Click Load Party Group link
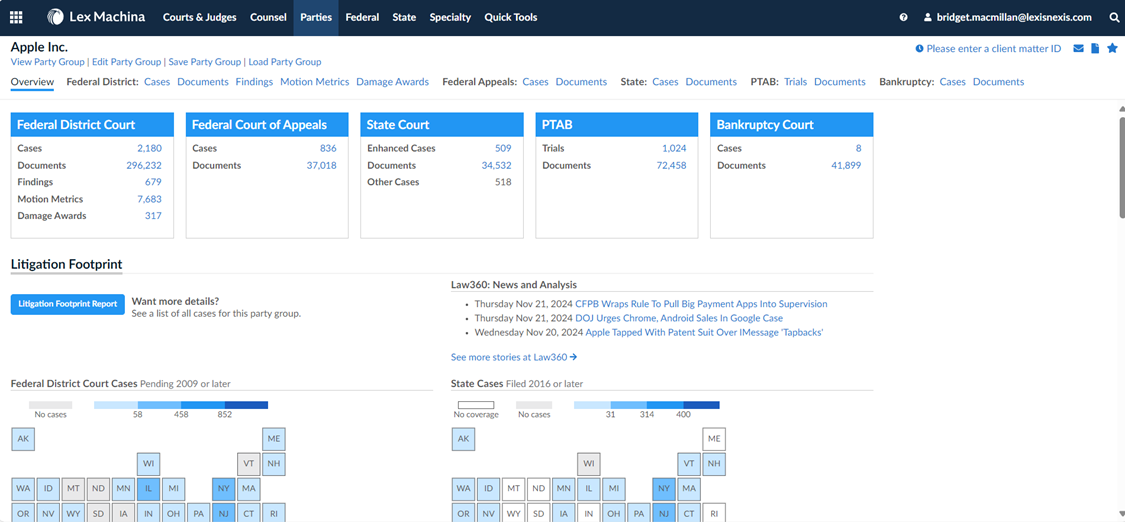The image size is (1125, 522). pyautogui.click(x=285, y=62)
